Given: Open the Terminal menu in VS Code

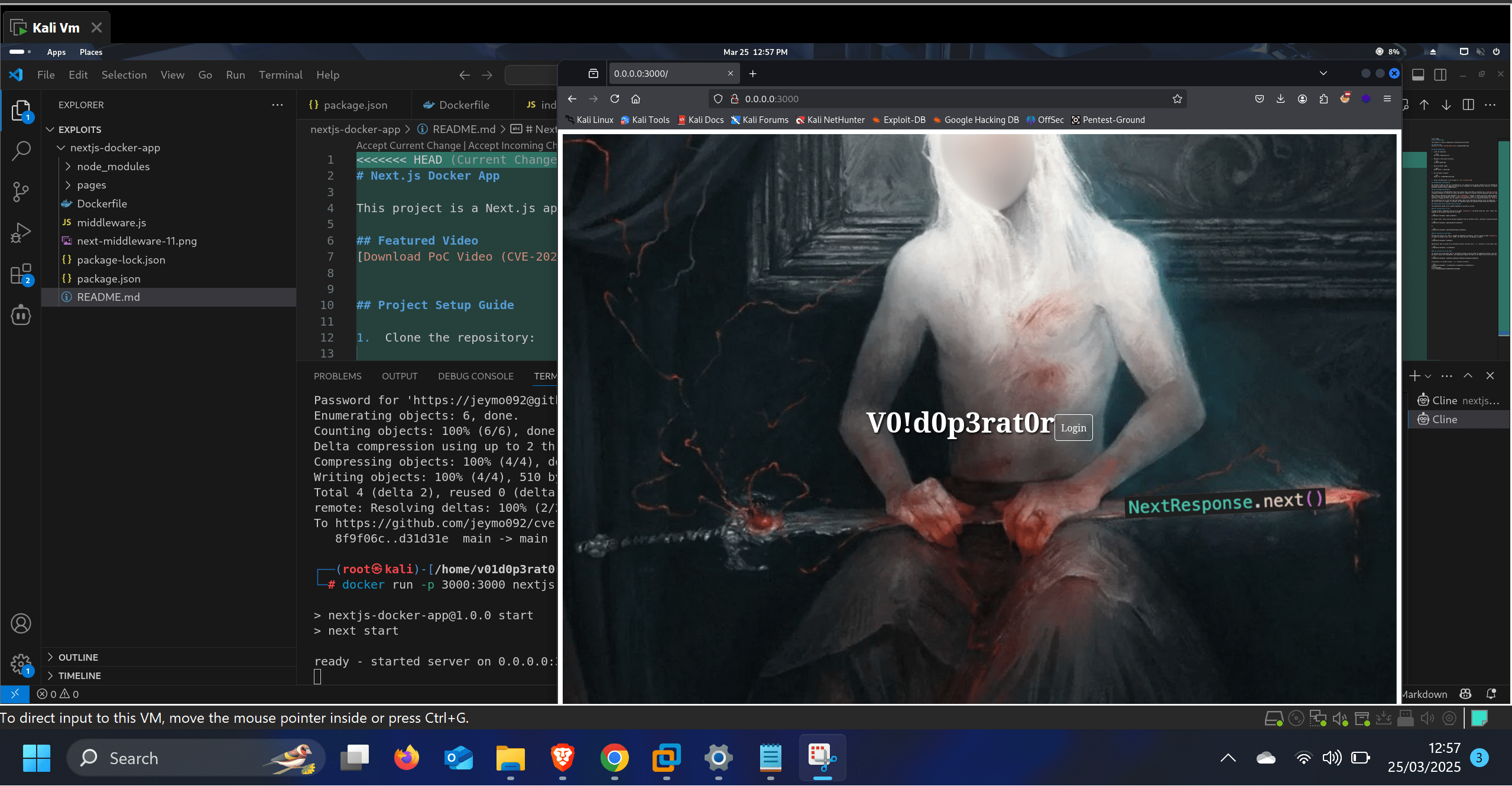Looking at the screenshot, I should [x=281, y=75].
